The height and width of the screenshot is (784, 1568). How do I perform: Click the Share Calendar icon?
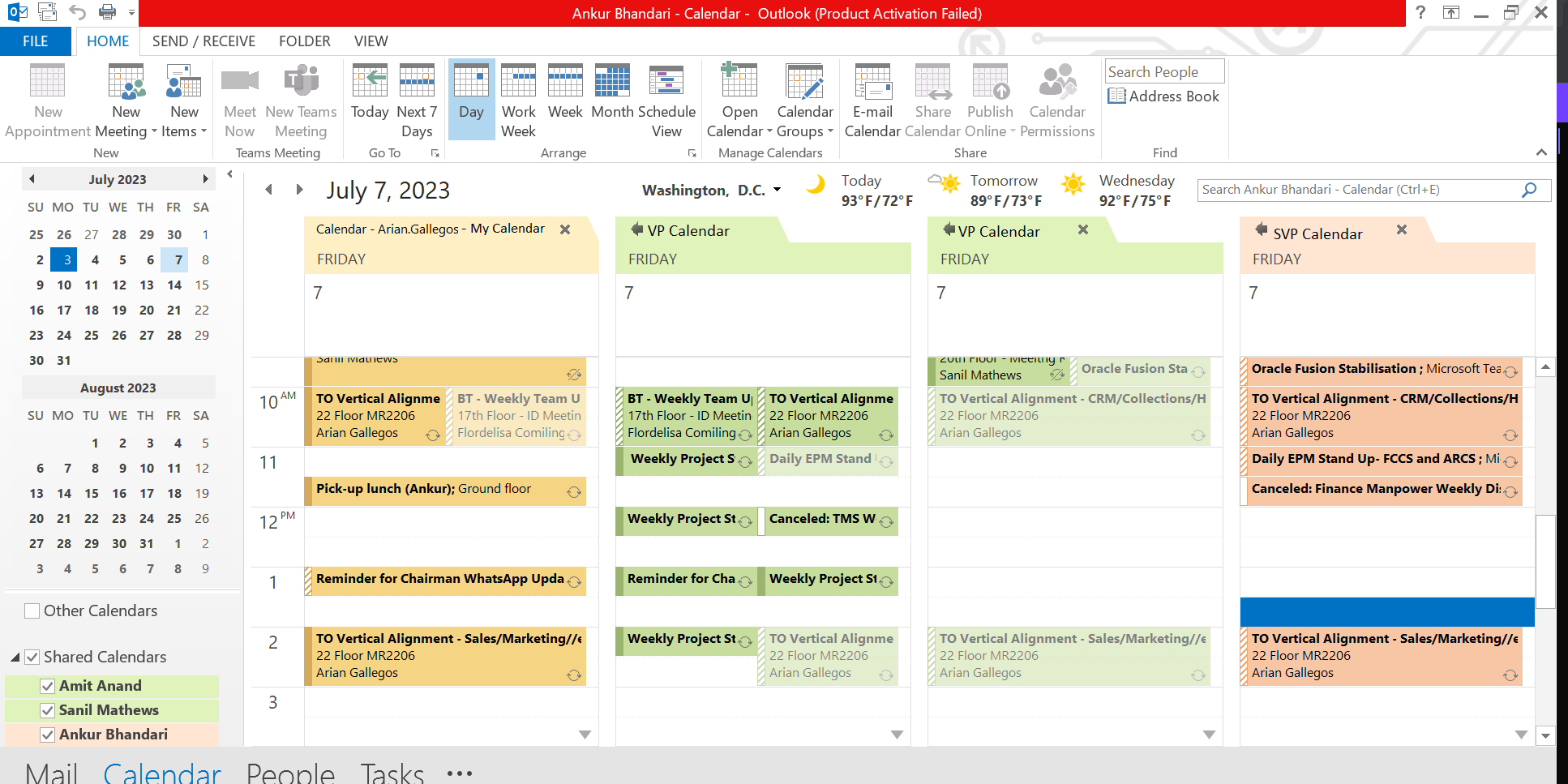(932, 101)
